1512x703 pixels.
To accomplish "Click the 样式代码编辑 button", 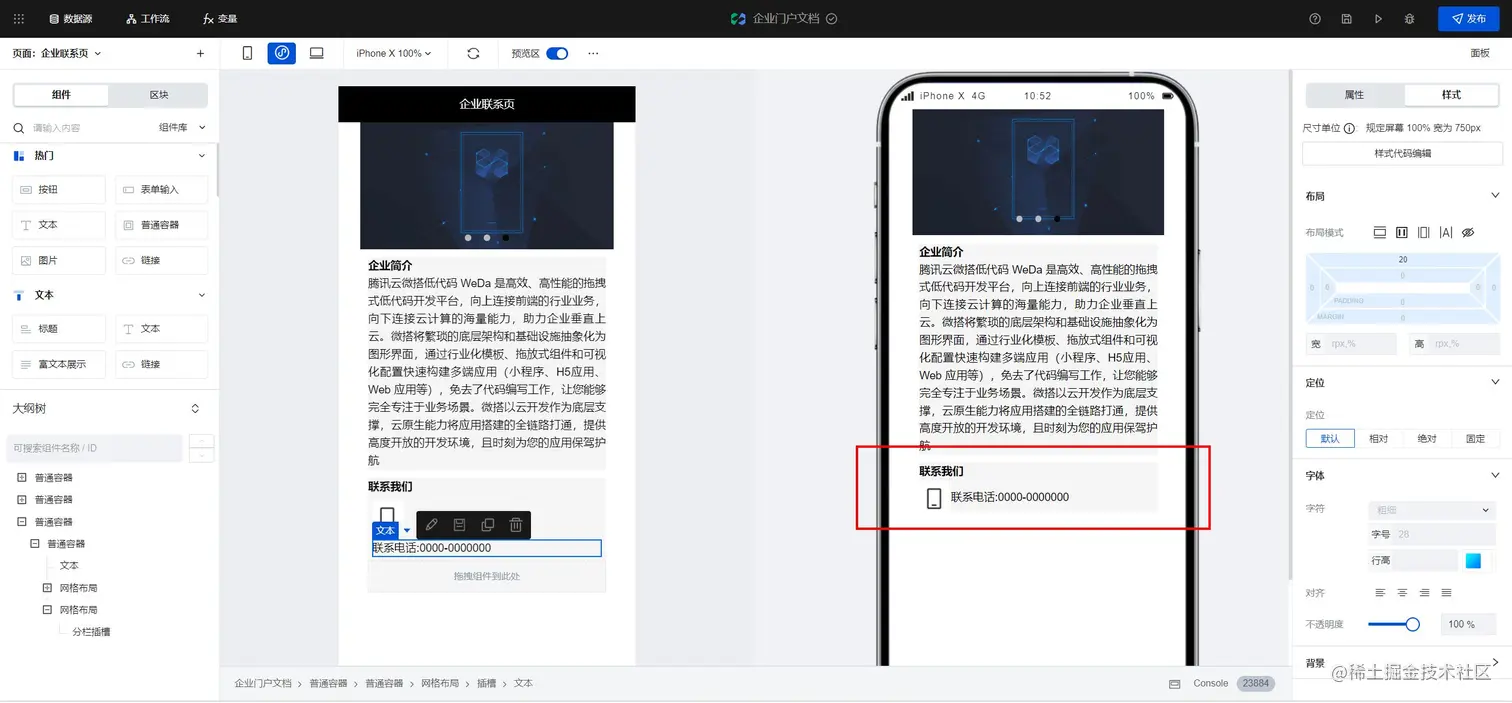I will click(1402, 153).
